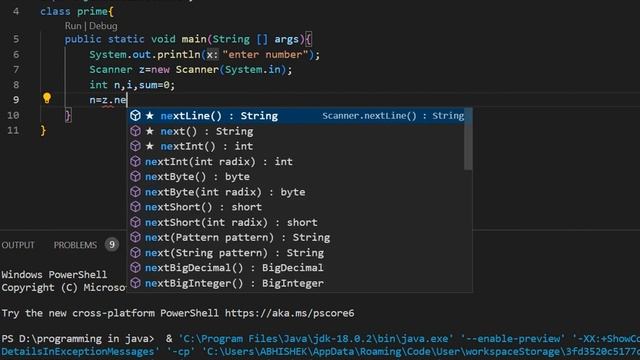Click the problems count badge 9

pos(111,245)
